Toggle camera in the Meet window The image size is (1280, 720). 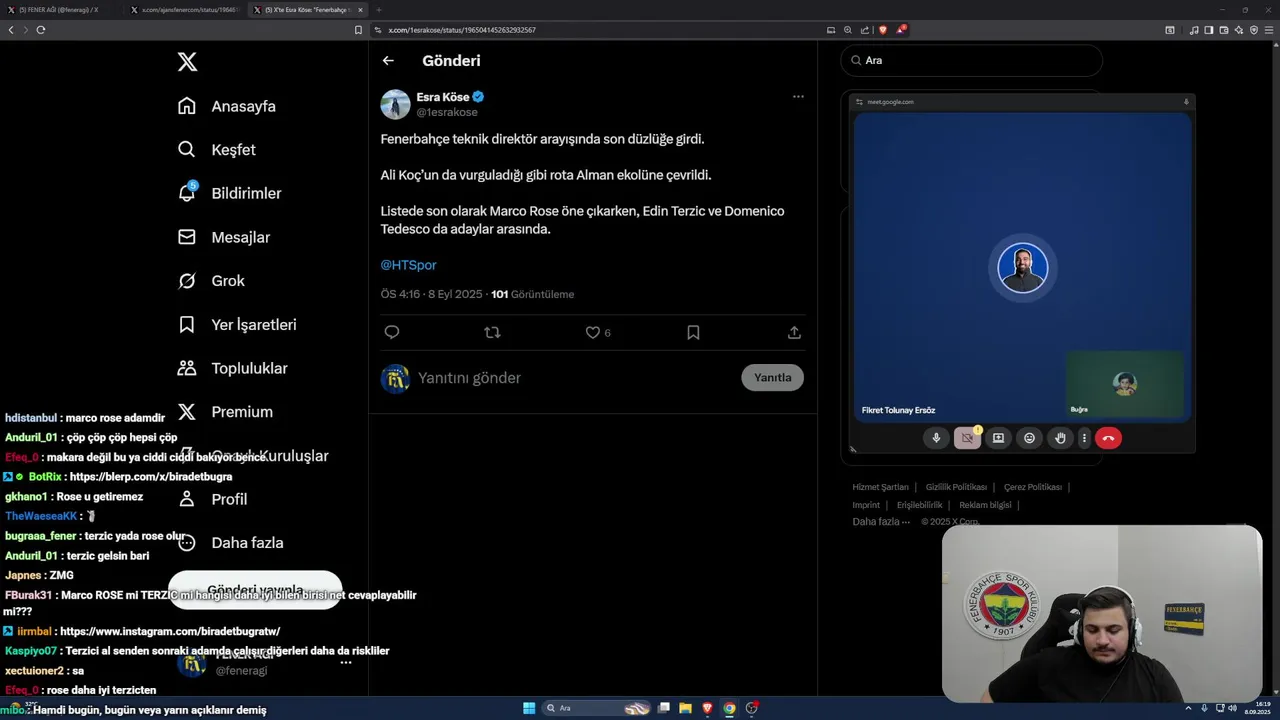[x=967, y=438]
